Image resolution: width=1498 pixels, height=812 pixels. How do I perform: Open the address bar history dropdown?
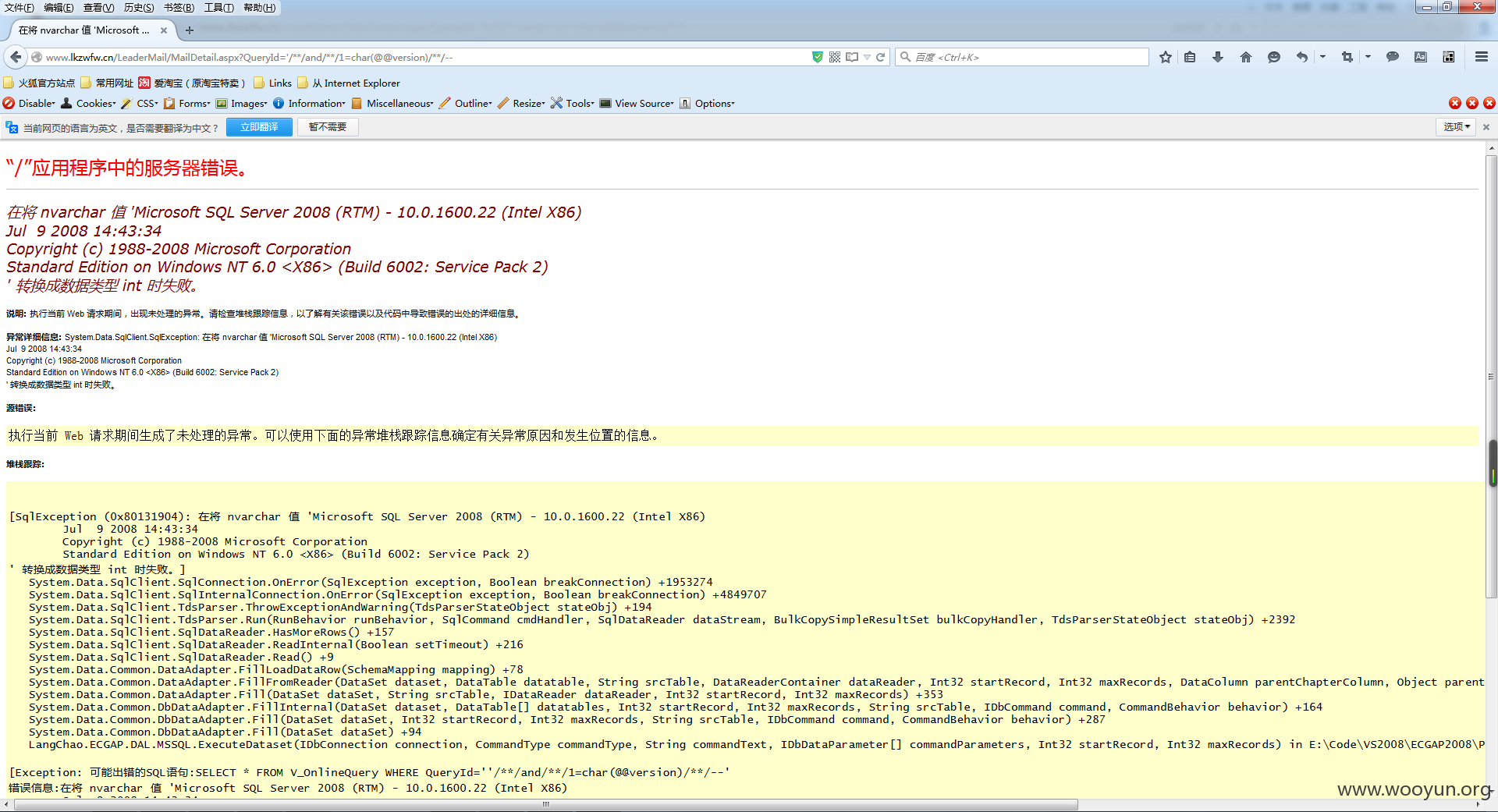click(867, 57)
